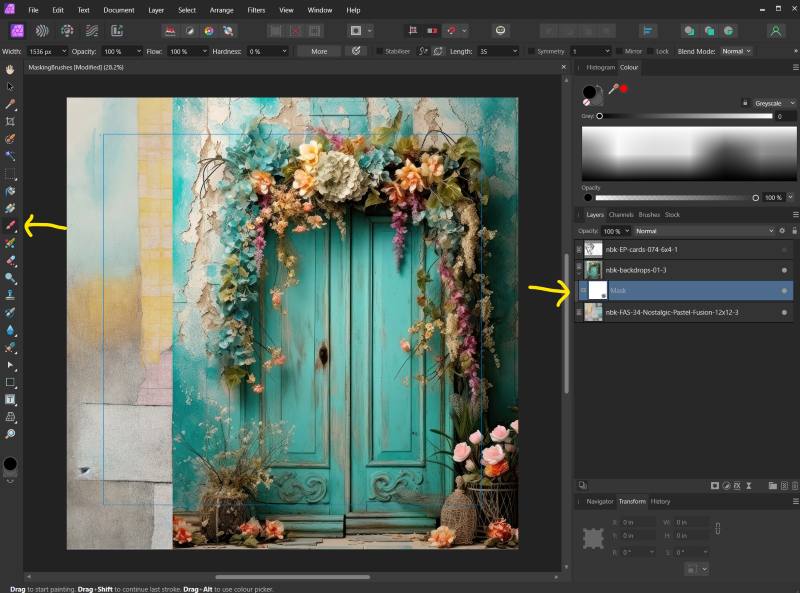
Task: Open the account profile icon
Action: coord(776,31)
